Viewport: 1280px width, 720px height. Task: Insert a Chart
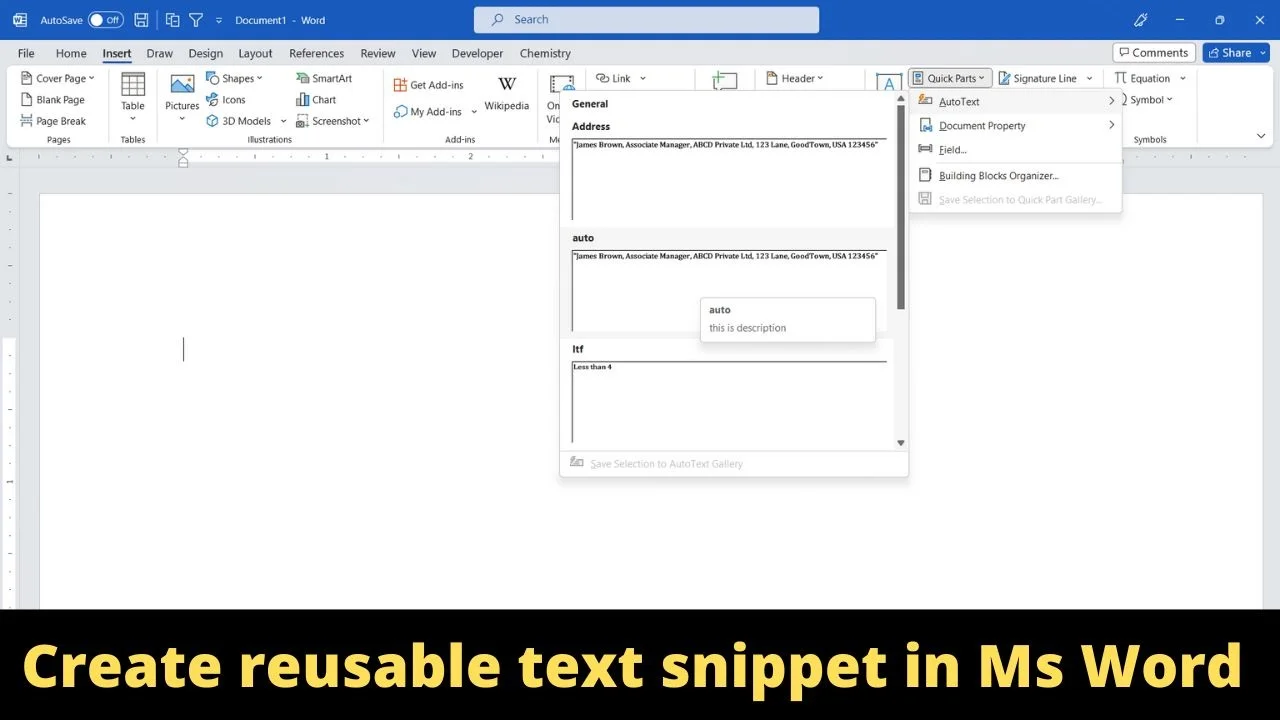(x=316, y=100)
